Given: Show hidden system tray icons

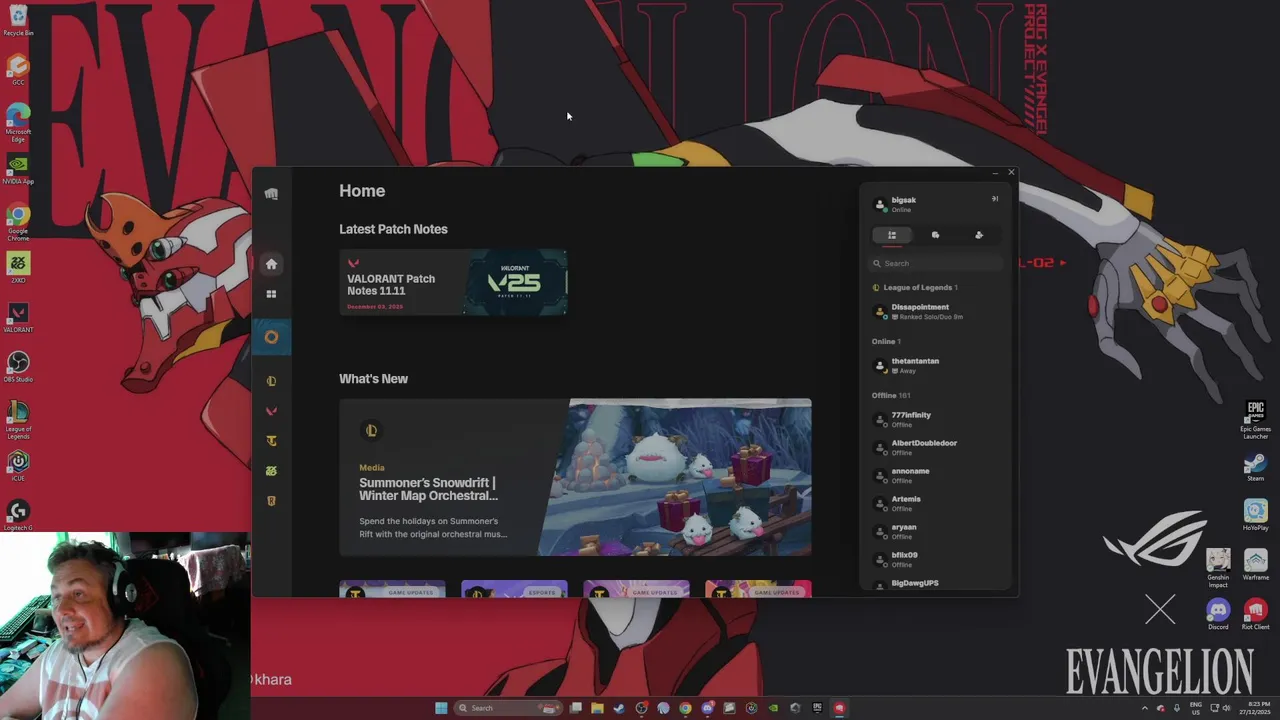Looking at the screenshot, I should click(x=1145, y=708).
